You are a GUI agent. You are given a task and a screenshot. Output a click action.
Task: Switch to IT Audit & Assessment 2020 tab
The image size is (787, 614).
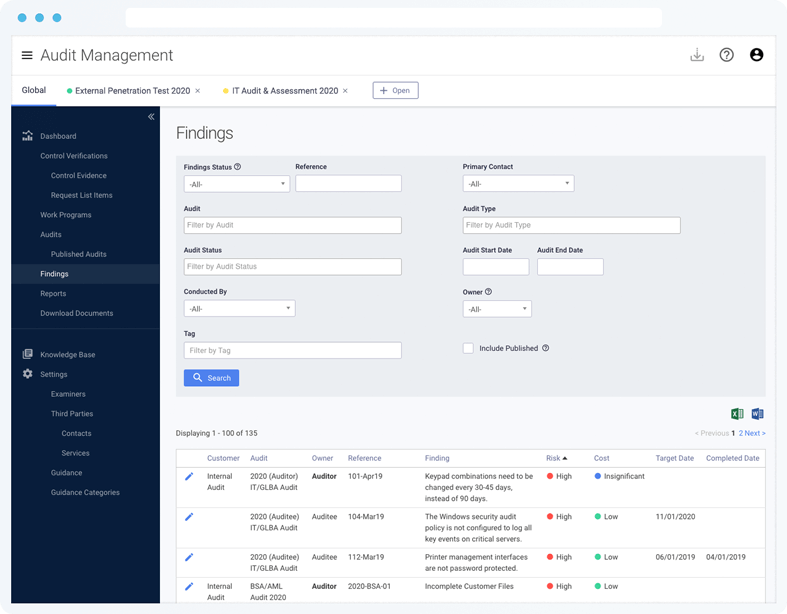point(284,91)
